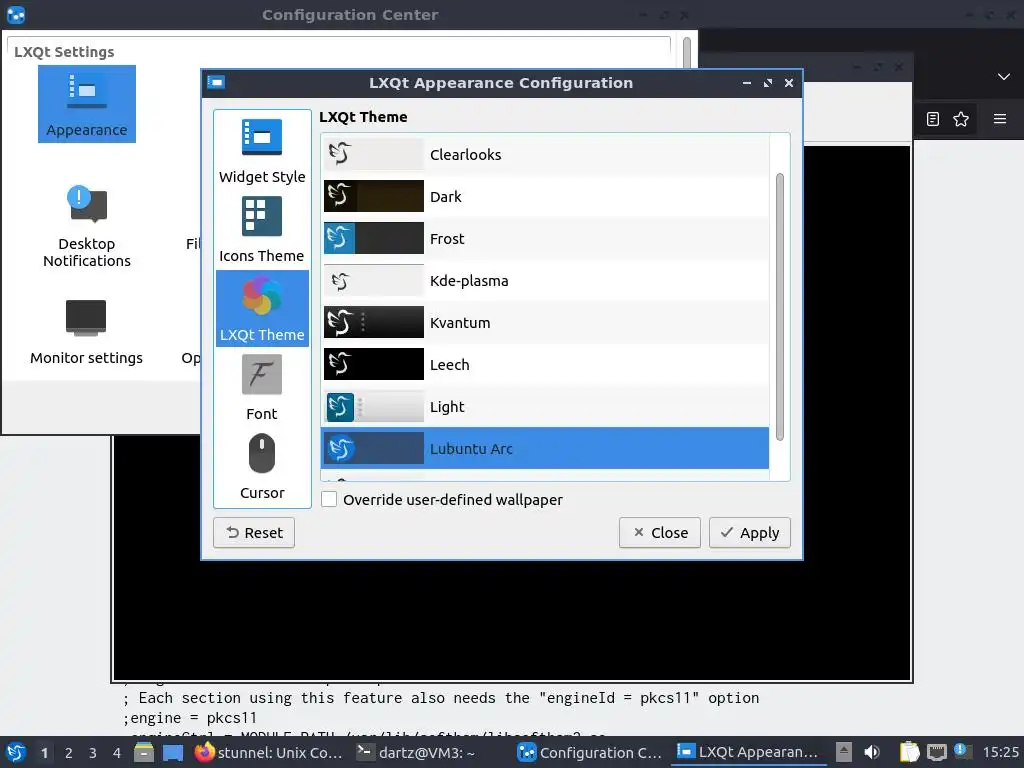Image resolution: width=1024 pixels, height=768 pixels.
Task: Open the volume control tray icon
Action: coord(872,752)
